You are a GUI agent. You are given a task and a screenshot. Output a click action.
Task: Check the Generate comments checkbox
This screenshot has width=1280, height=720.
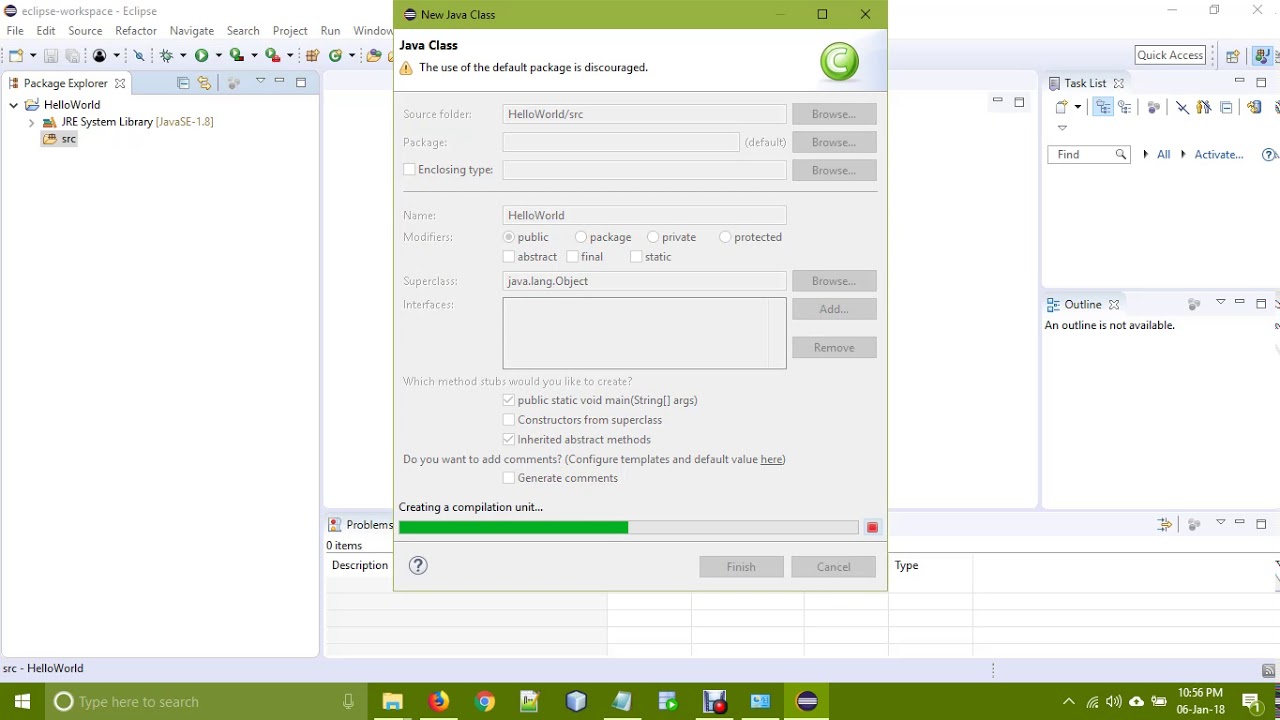point(509,478)
